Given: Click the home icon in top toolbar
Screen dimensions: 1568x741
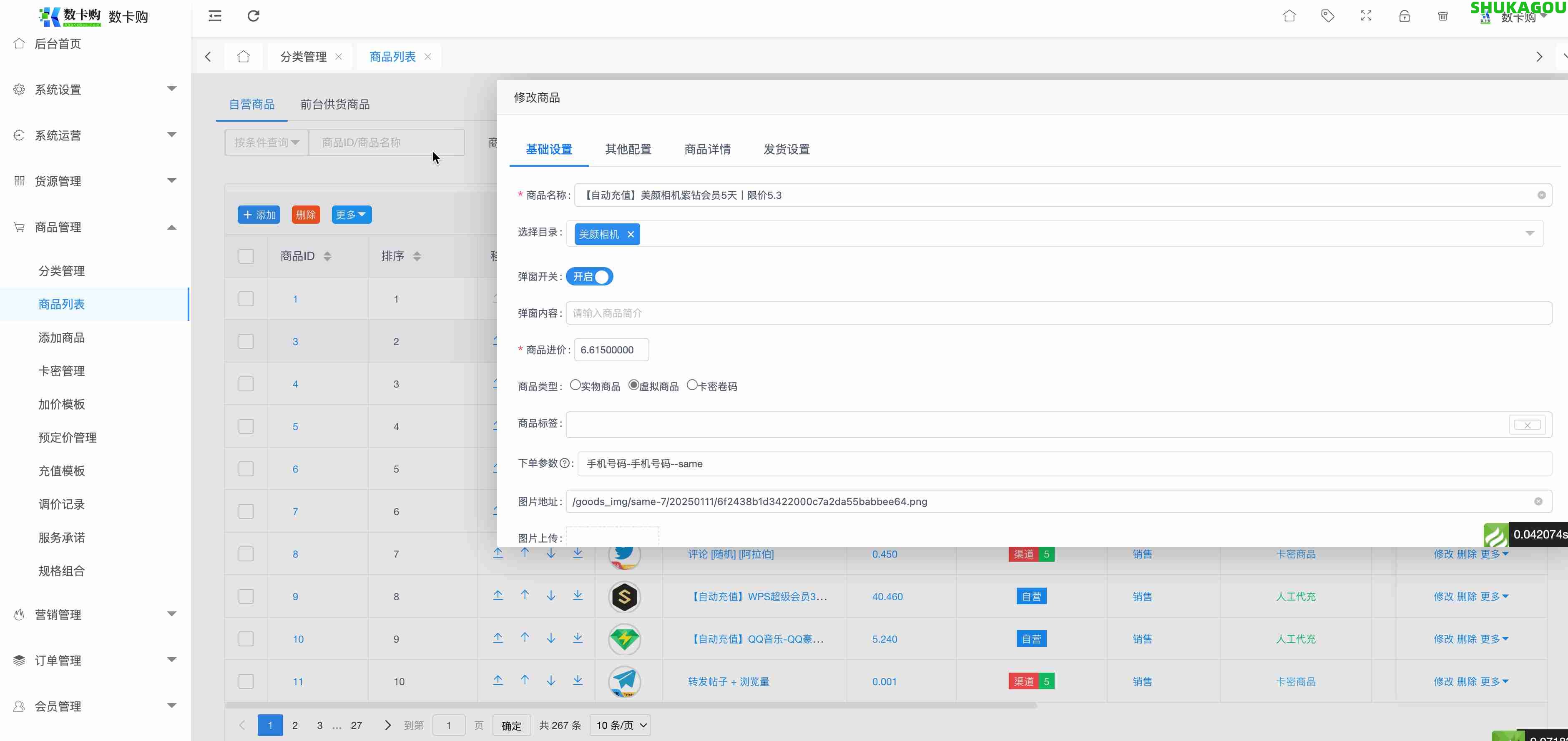Looking at the screenshot, I should (1289, 16).
